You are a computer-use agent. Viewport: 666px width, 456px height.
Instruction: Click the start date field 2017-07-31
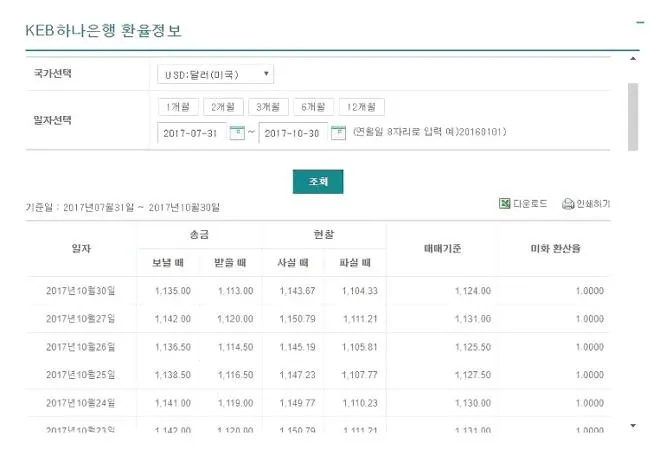tap(192, 133)
